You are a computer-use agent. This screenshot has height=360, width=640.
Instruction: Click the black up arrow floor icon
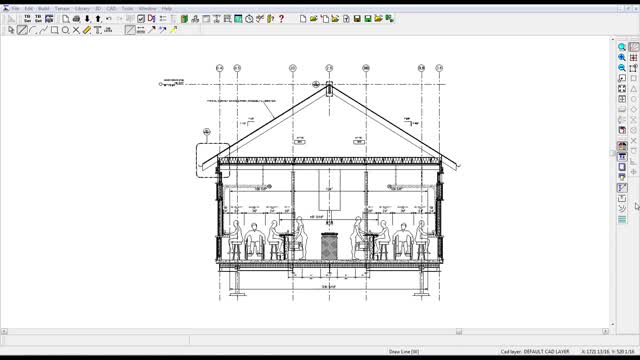tap(98, 19)
